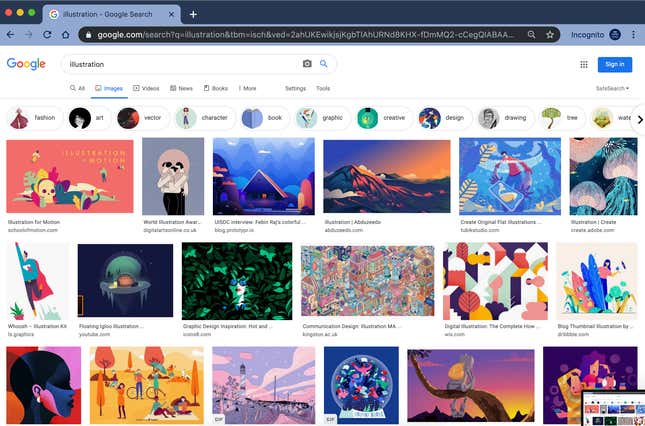Open the Google apps grid icon

(584, 65)
